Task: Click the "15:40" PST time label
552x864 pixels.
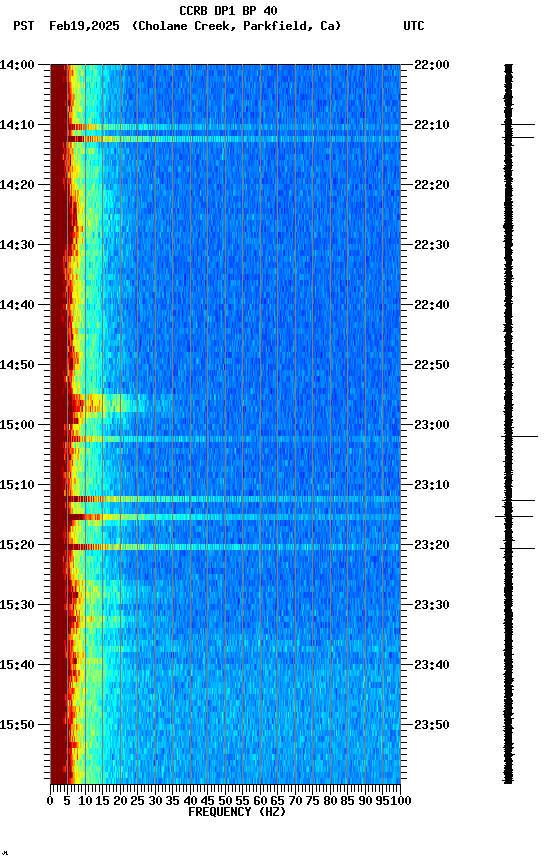Action: [17, 666]
